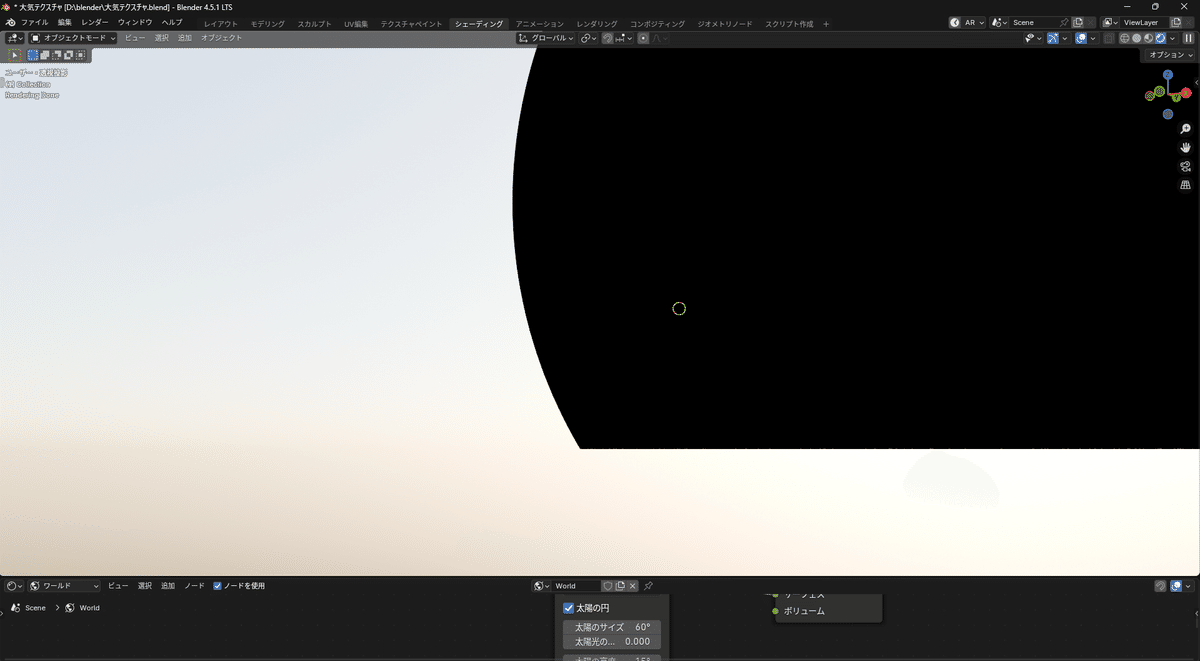Adjust the 太陽のサイズ 60° slider field
The width and height of the screenshot is (1200, 661).
(612, 627)
